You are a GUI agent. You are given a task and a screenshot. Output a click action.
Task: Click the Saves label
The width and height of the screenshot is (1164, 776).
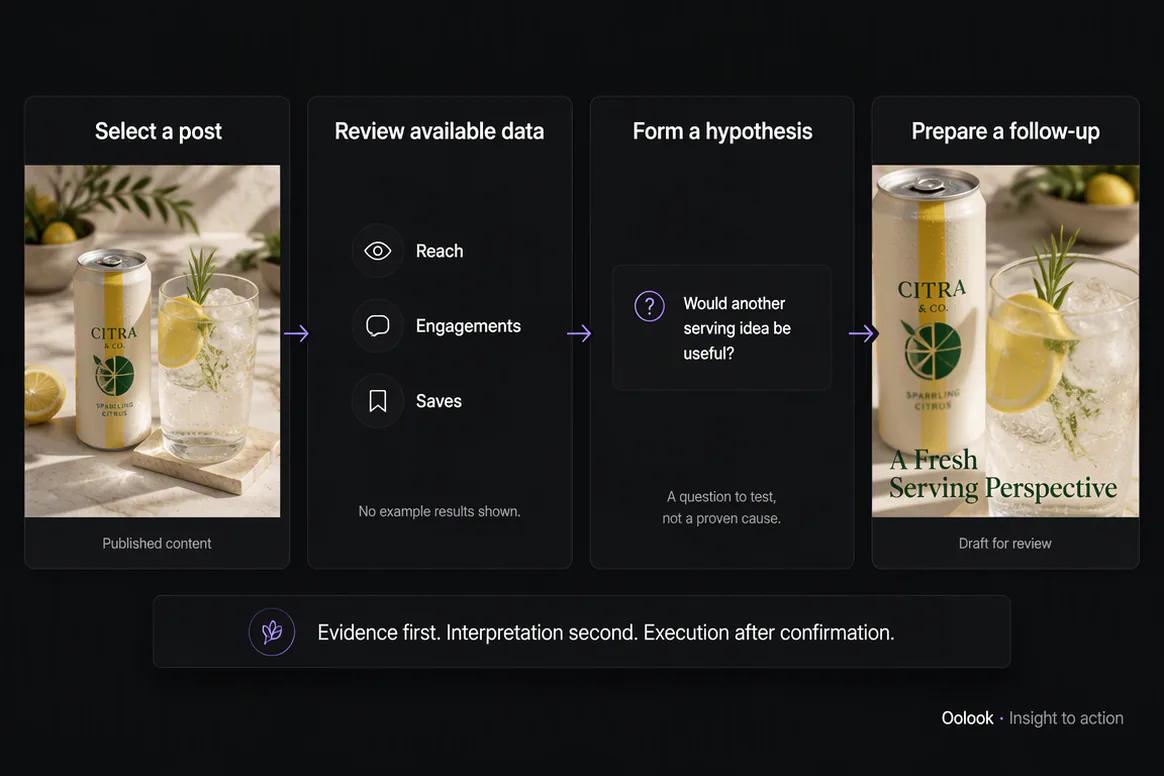coord(439,401)
